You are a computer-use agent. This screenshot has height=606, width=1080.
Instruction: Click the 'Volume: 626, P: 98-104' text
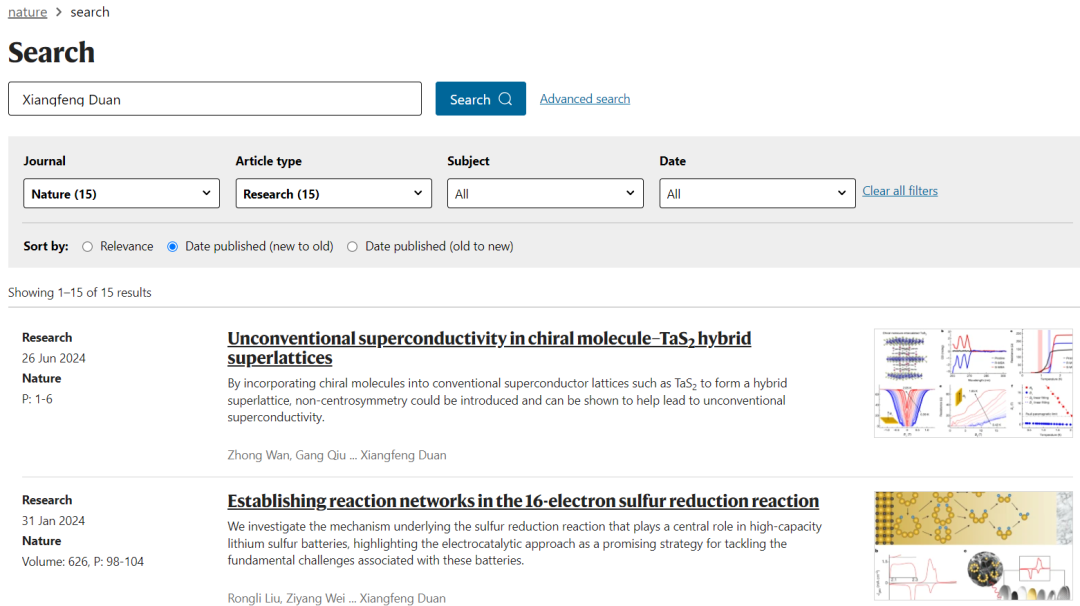pos(83,561)
